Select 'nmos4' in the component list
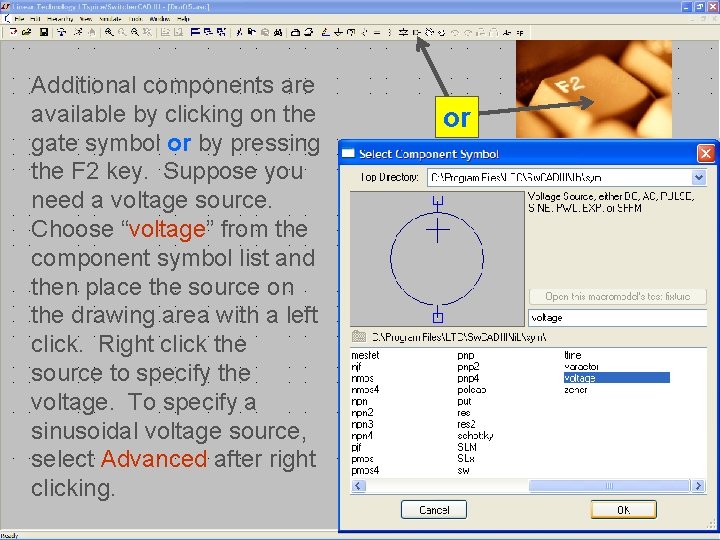Screen dimensions: 720x540 (x=365, y=389)
